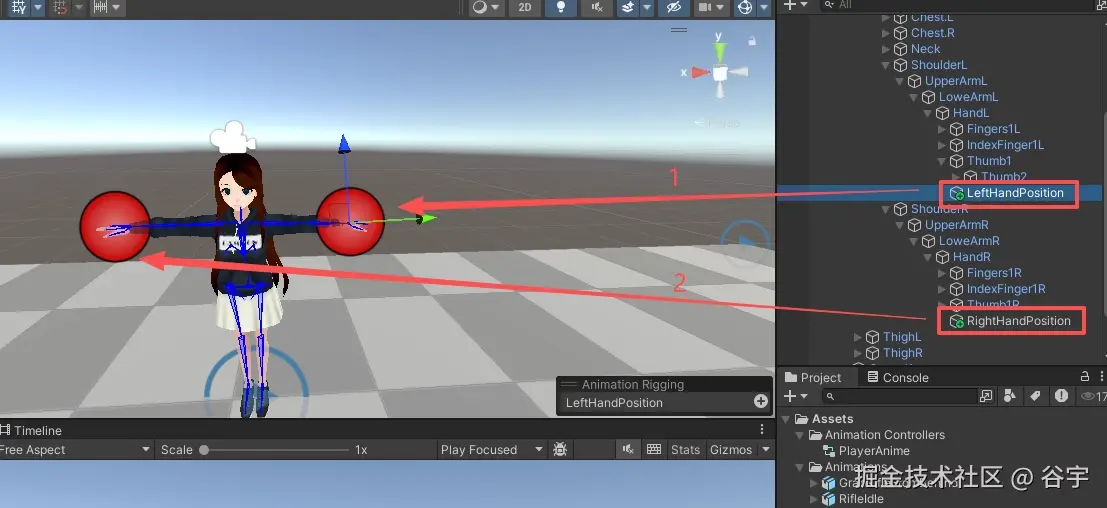Collapse the ShoulderL hierarchy node

[x=886, y=66]
